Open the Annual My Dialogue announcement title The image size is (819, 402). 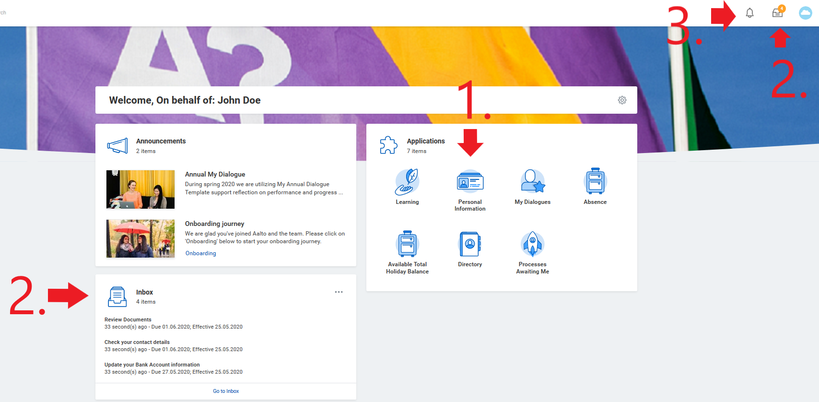click(x=215, y=174)
